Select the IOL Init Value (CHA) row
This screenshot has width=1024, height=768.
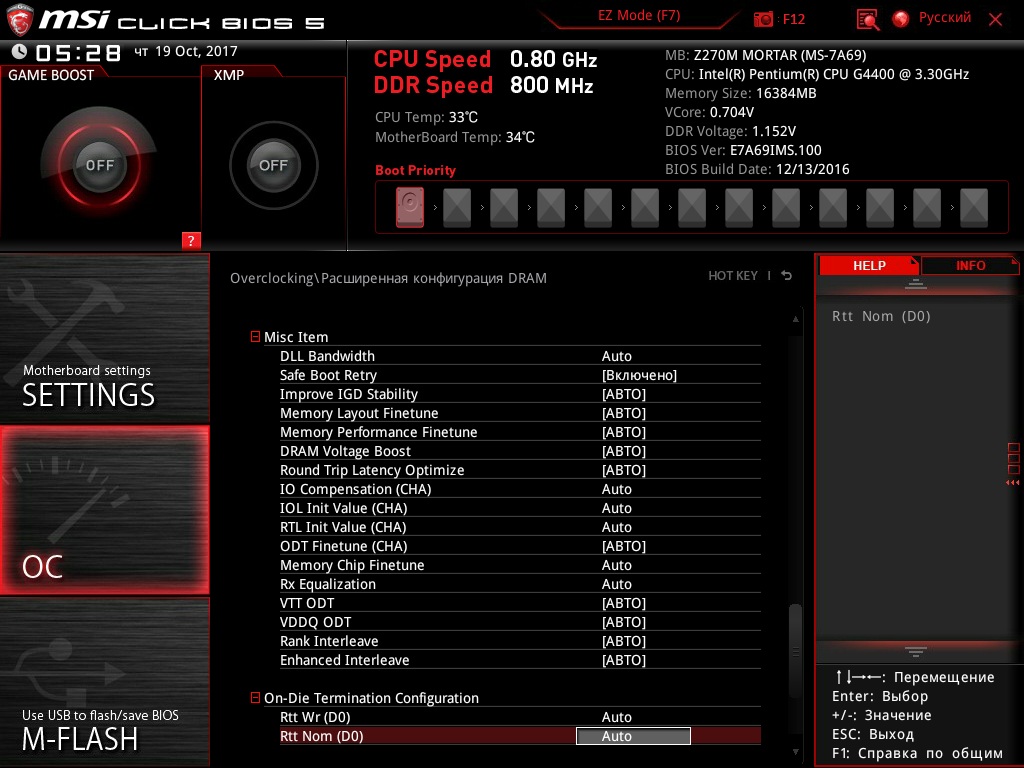pos(520,508)
